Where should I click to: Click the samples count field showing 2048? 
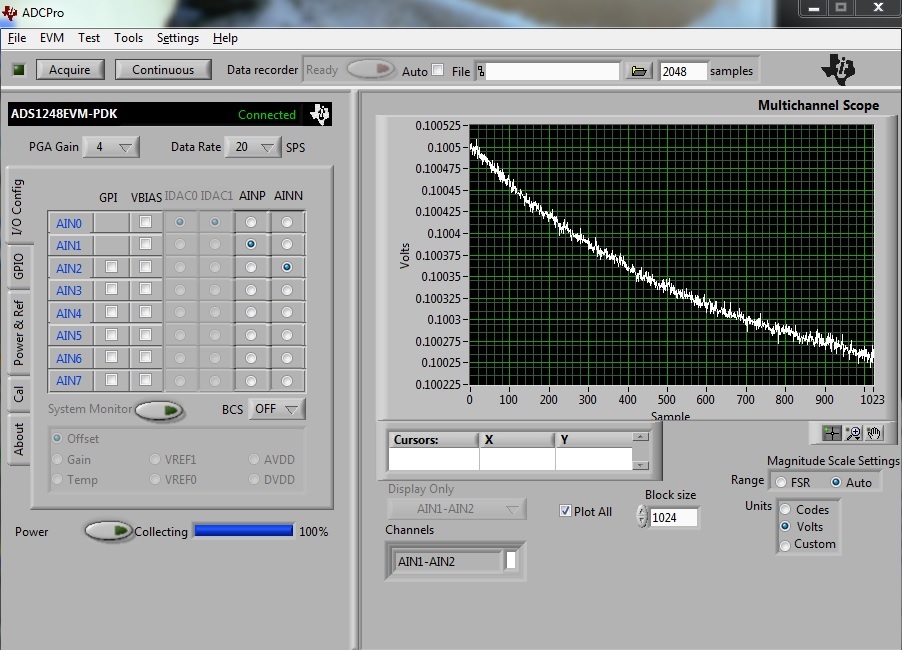coord(683,71)
